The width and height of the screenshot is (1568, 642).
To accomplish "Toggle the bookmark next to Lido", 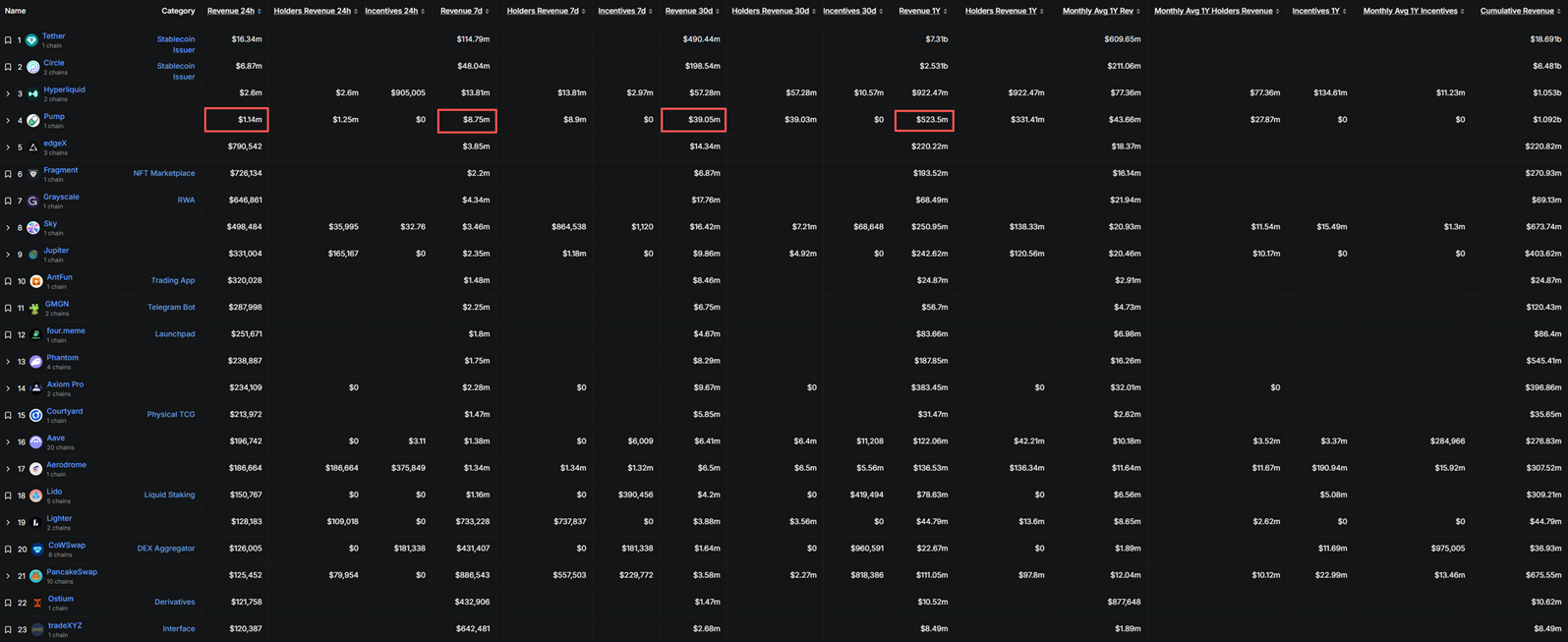I will pos(8,496).
